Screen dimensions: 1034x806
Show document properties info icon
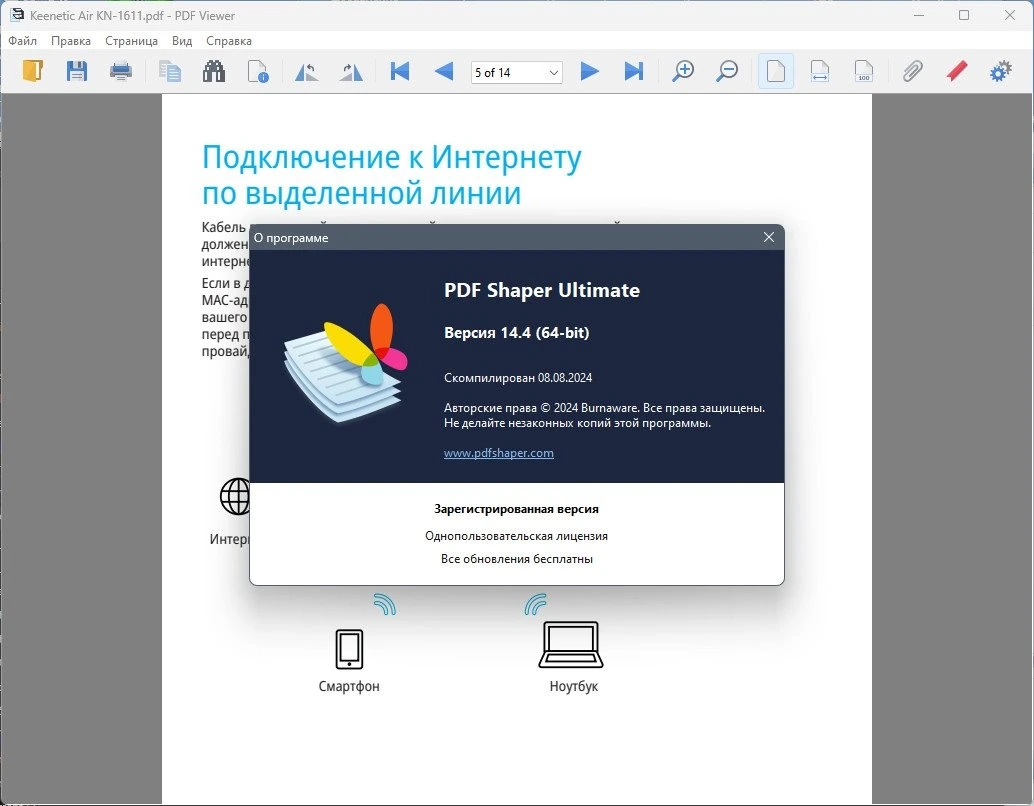(x=258, y=71)
